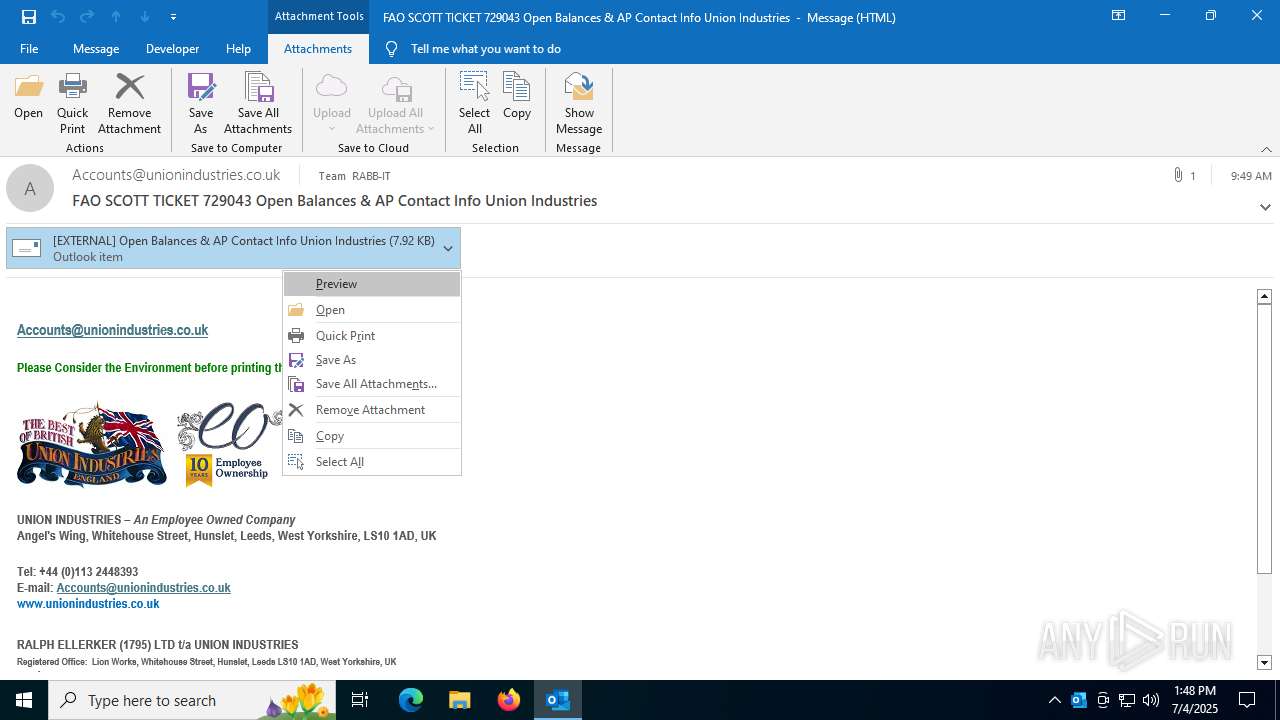Show hidden system tray icons
The width and height of the screenshot is (1280, 720).
(1054, 700)
